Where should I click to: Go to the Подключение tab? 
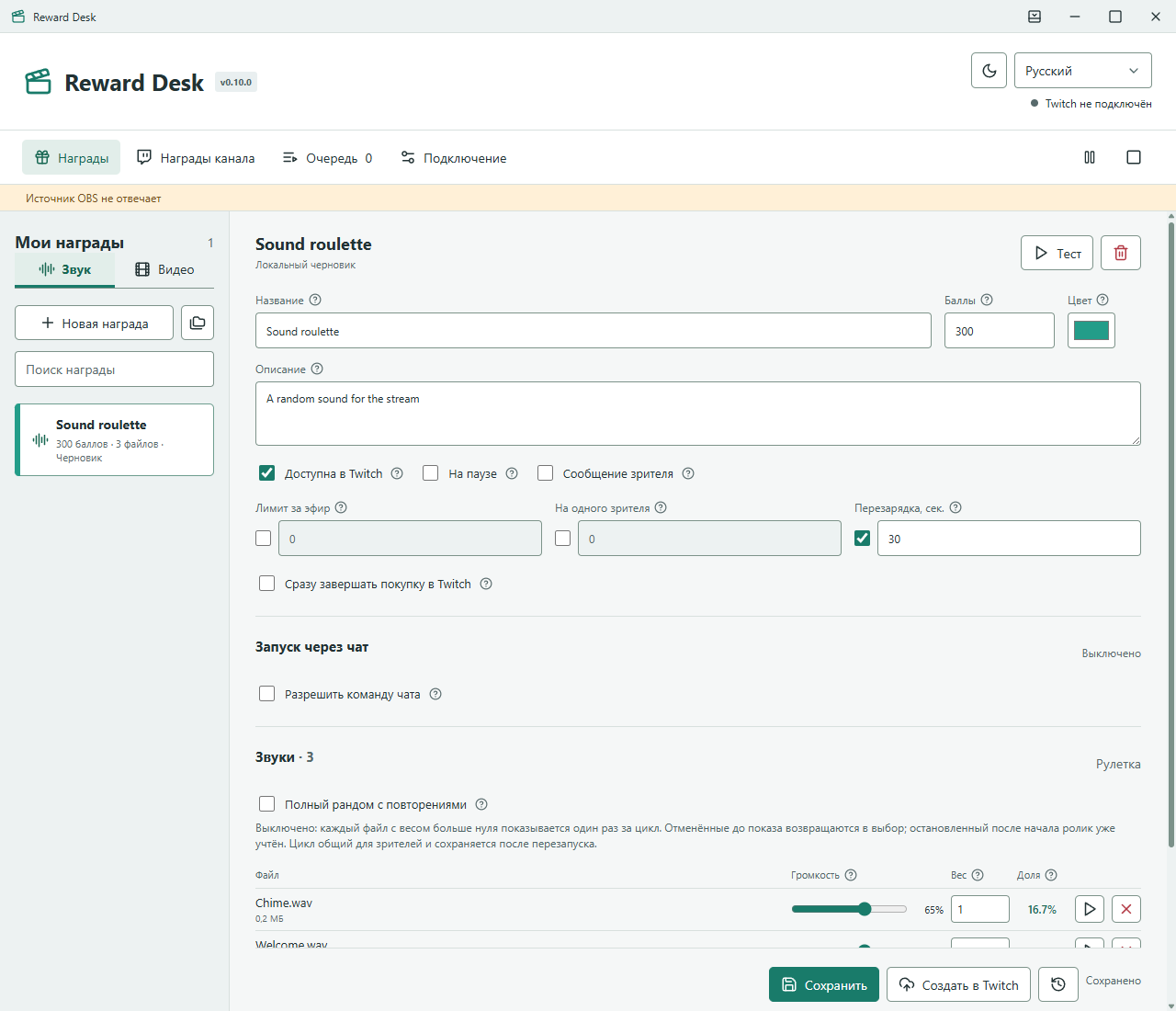tap(454, 157)
